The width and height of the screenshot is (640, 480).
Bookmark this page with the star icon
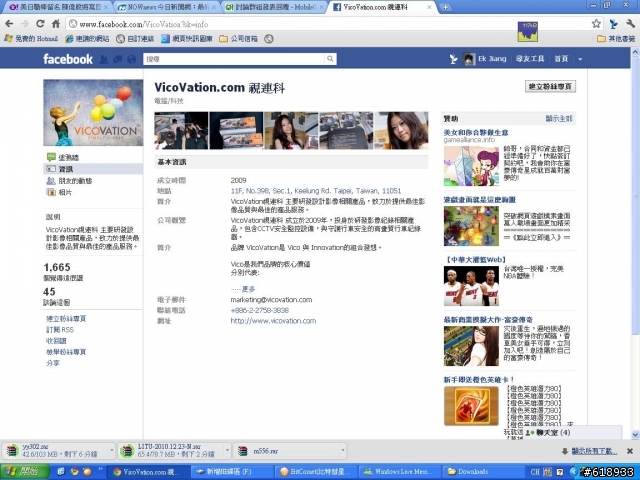[x=596, y=24]
